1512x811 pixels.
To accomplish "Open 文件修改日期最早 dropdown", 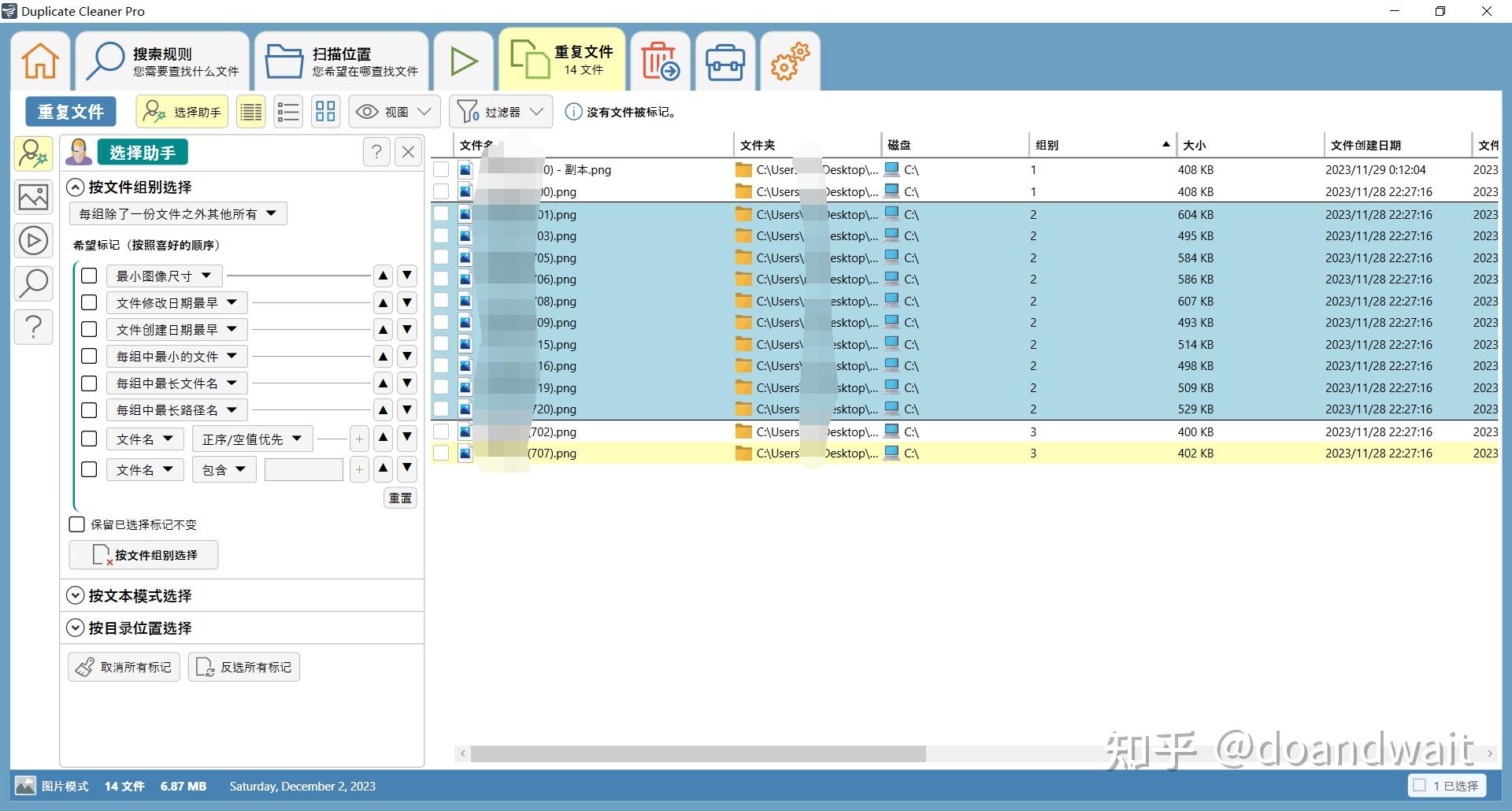I will [x=177, y=302].
